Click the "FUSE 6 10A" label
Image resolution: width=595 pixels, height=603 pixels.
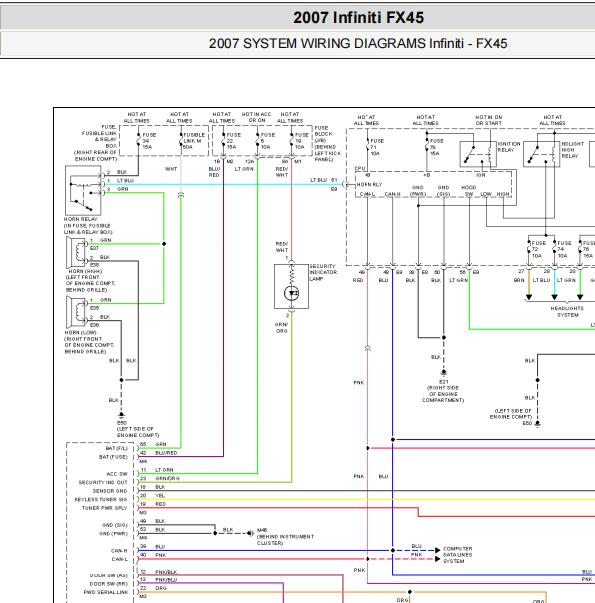click(x=268, y=141)
